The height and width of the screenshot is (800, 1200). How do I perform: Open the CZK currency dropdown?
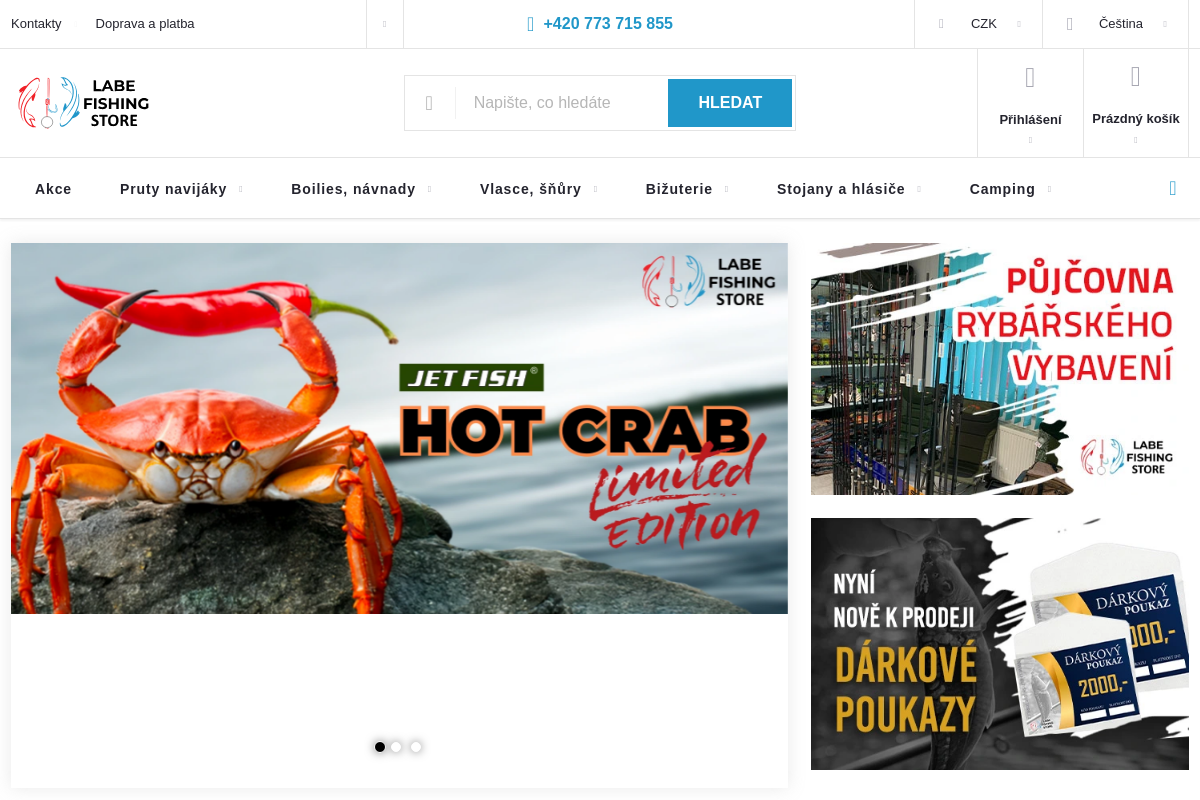point(979,24)
